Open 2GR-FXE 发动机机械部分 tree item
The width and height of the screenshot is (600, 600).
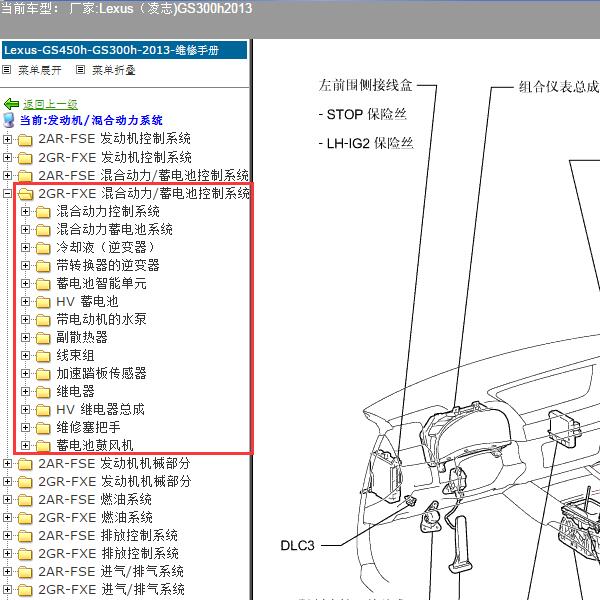(x=115, y=481)
